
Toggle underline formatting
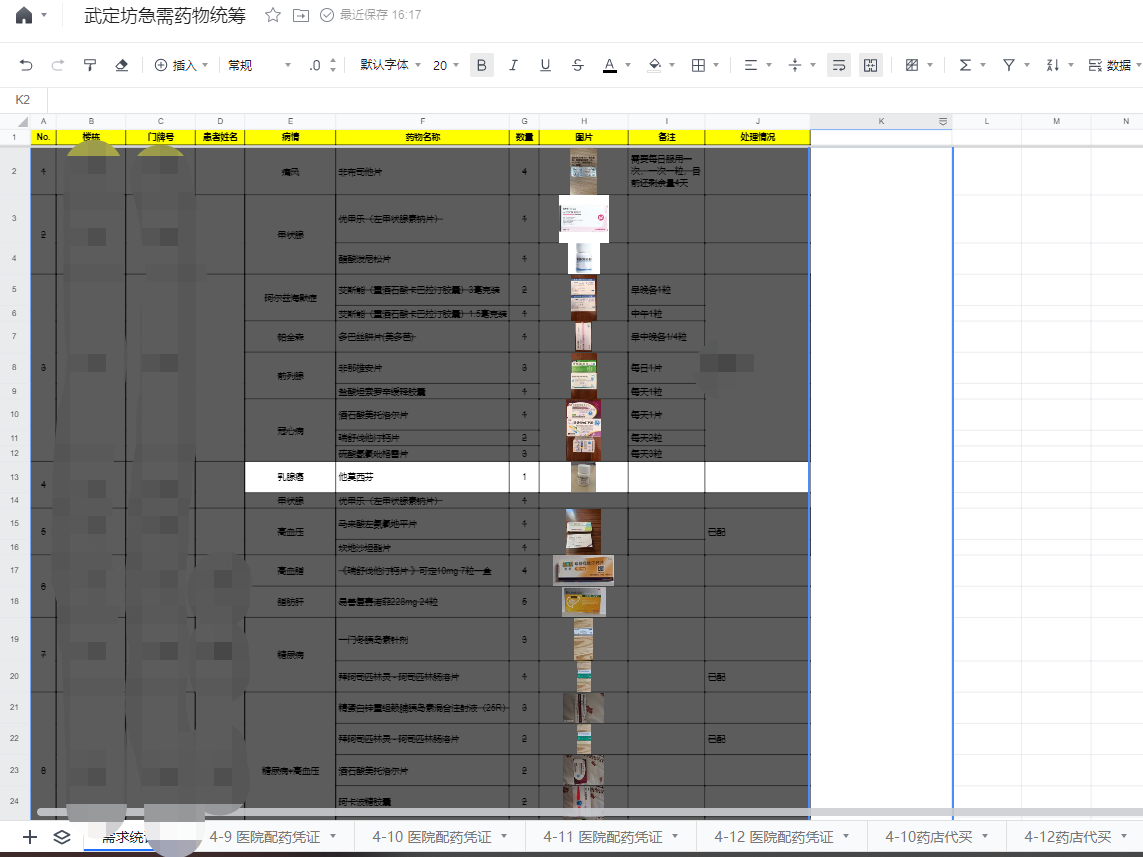tap(545, 66)
